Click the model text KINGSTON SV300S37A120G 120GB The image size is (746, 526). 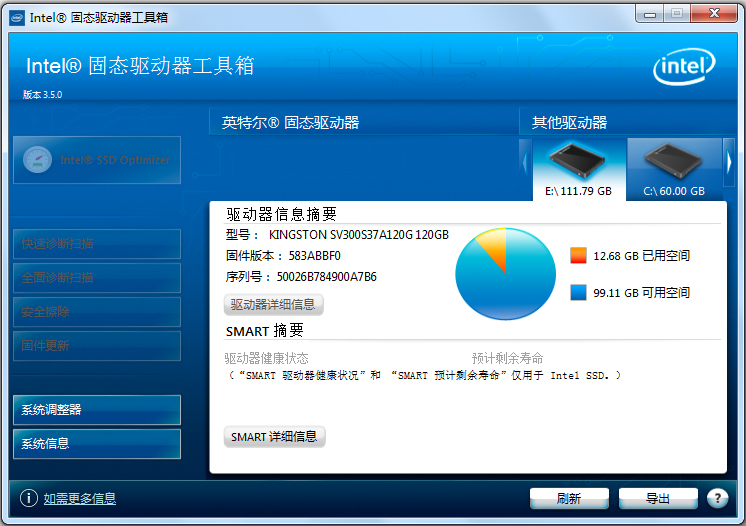[x=359, y=235]
